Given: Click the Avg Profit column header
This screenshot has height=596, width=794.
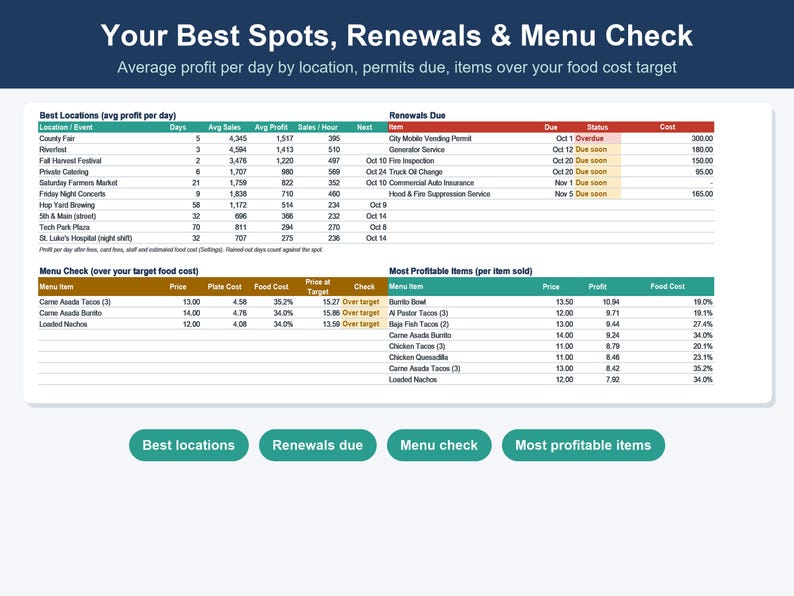Looking at the screenshot, I should click(x=271, y=127).
